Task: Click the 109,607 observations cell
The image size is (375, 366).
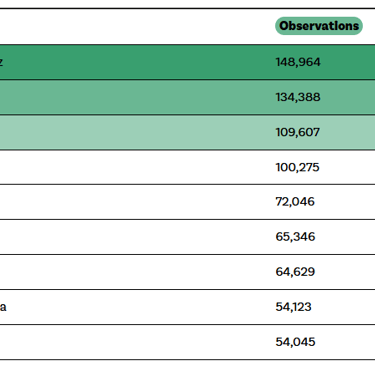Action: (297, 132)
